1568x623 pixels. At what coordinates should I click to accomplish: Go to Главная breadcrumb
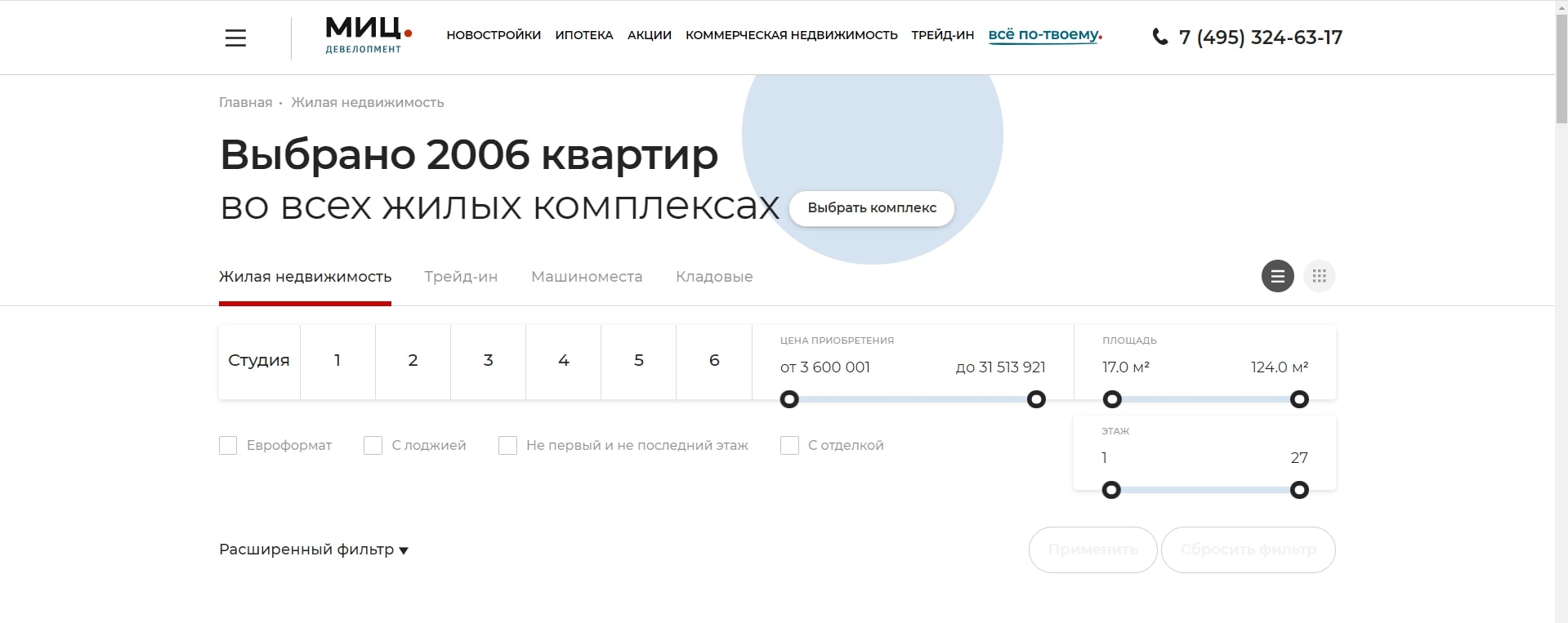pos(245,102)
